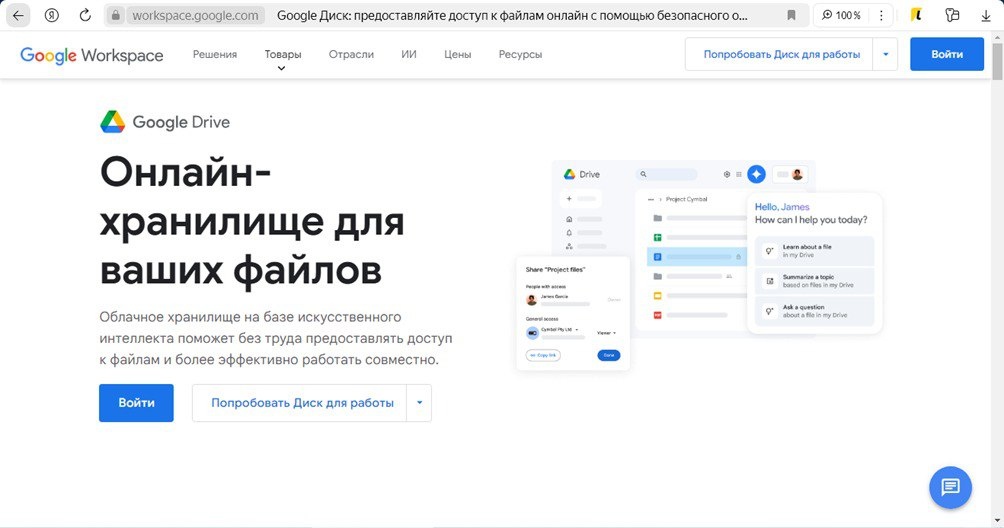The image size is (1004, 528).
Task: Open the Товары menu
Action: pyautogui.click(x=283, y=54)
